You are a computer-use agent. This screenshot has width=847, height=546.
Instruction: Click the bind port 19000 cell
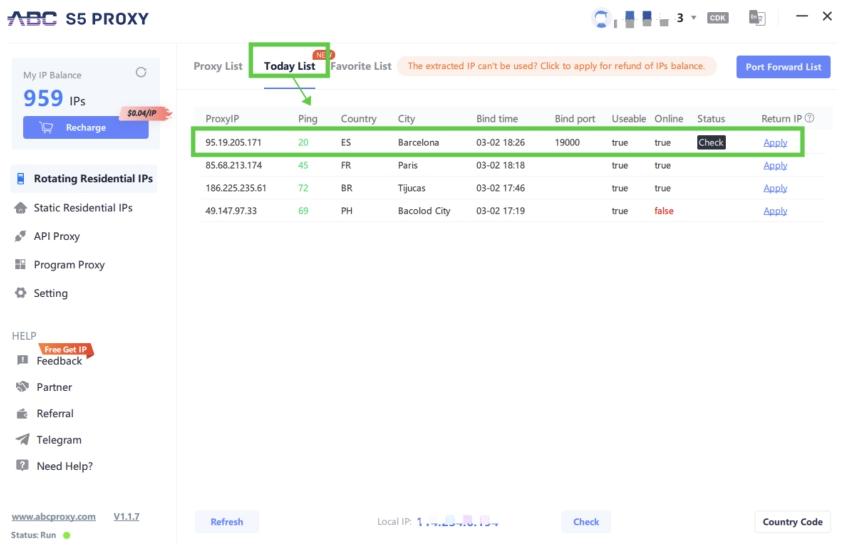(x=567, y=143)
